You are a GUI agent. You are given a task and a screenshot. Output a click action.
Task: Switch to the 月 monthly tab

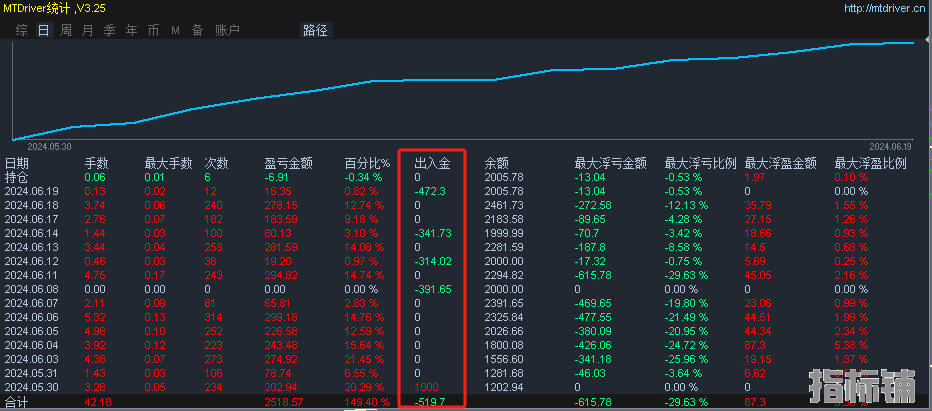click(87, 30)
